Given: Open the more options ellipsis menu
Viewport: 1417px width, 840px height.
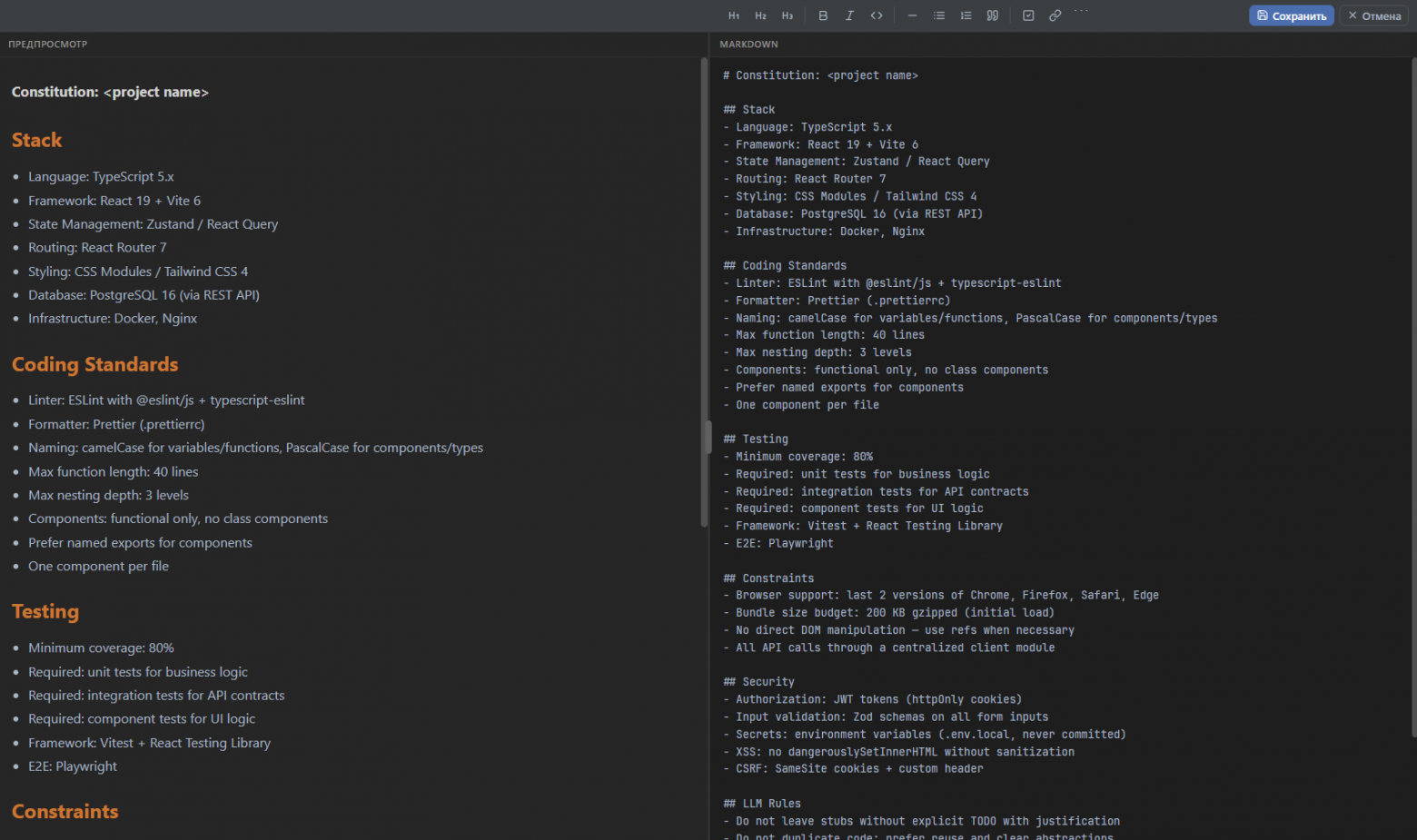Looking at the screenshot, I should pos(1081,13).
